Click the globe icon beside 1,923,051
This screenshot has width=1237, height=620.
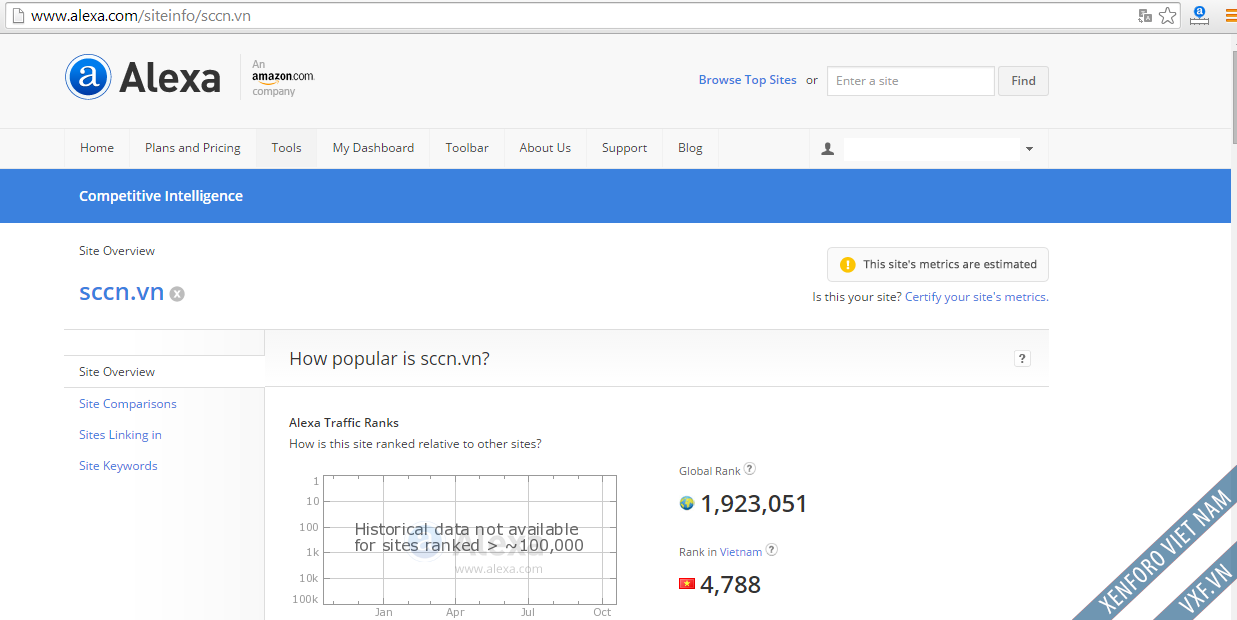pos(687,503)
